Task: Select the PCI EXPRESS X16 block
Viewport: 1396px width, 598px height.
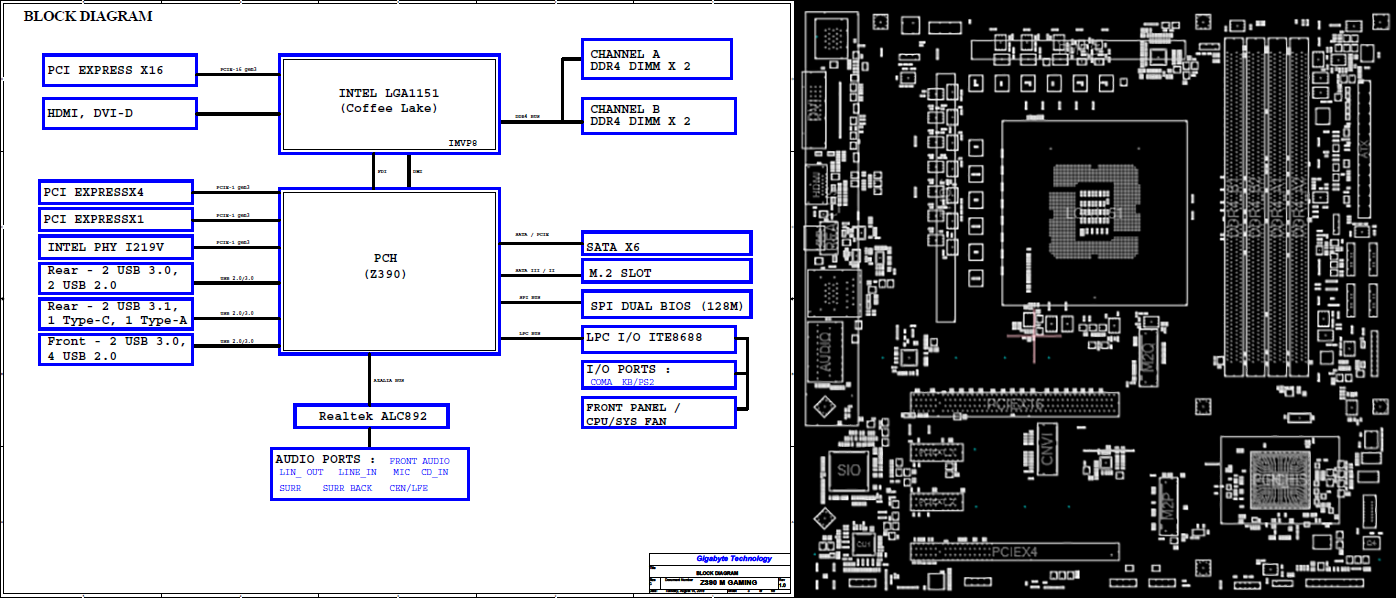Action: pyautogui.click(x=120, y=70)
